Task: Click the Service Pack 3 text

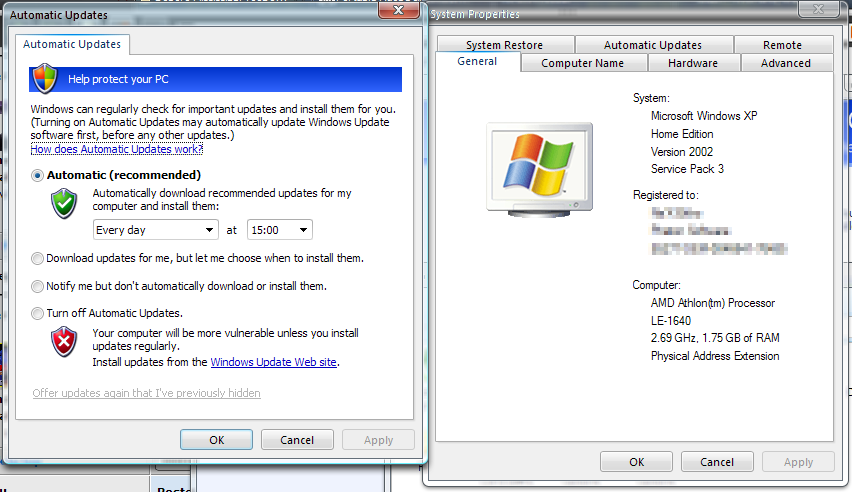Action: pyautogui.click(x=687, y=169)
